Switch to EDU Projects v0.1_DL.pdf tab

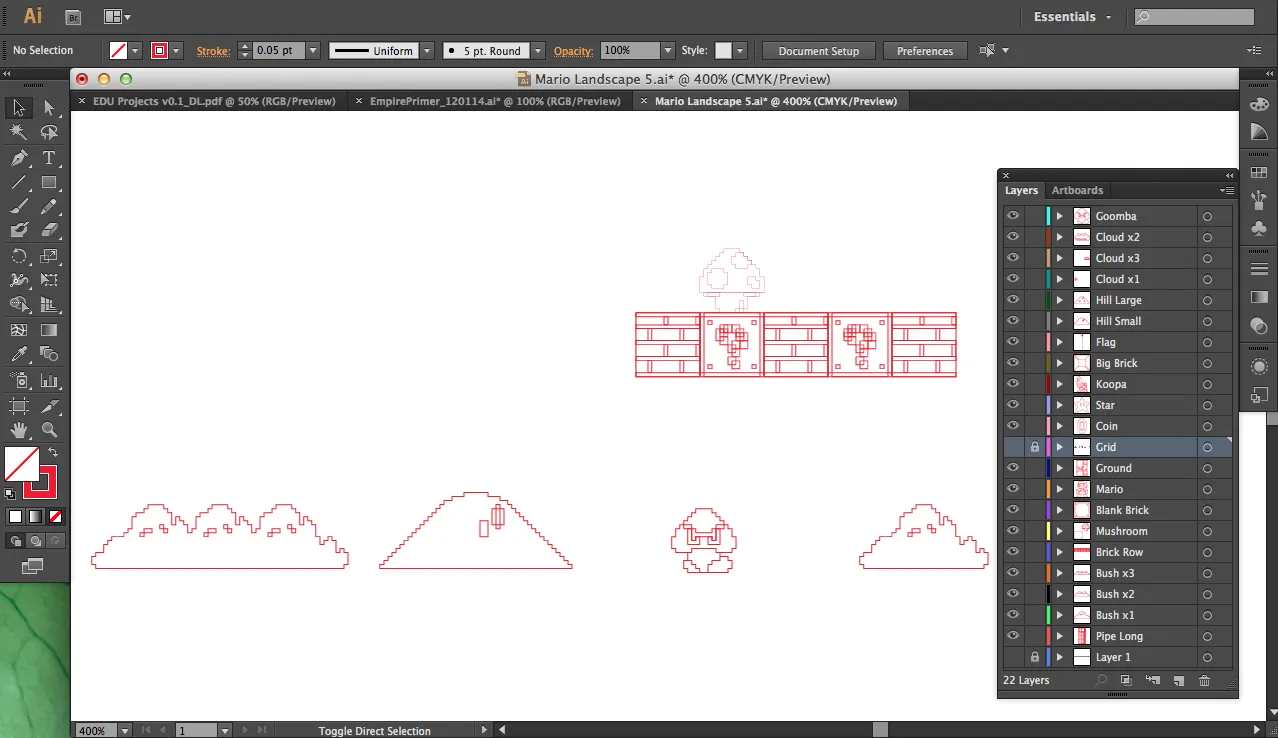click(214, 101)
